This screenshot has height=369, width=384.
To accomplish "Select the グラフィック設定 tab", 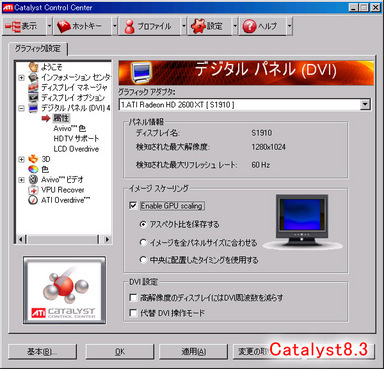I will (x=38, y=49).
